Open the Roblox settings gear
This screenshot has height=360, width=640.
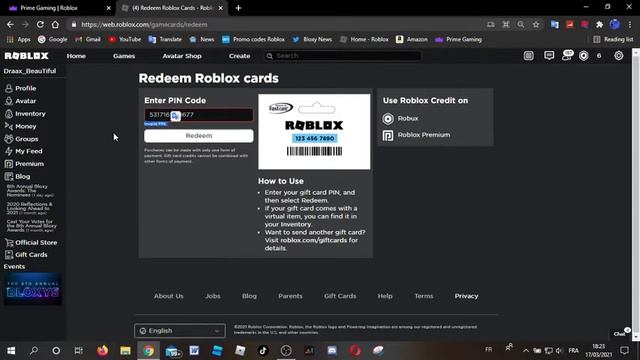619,56
